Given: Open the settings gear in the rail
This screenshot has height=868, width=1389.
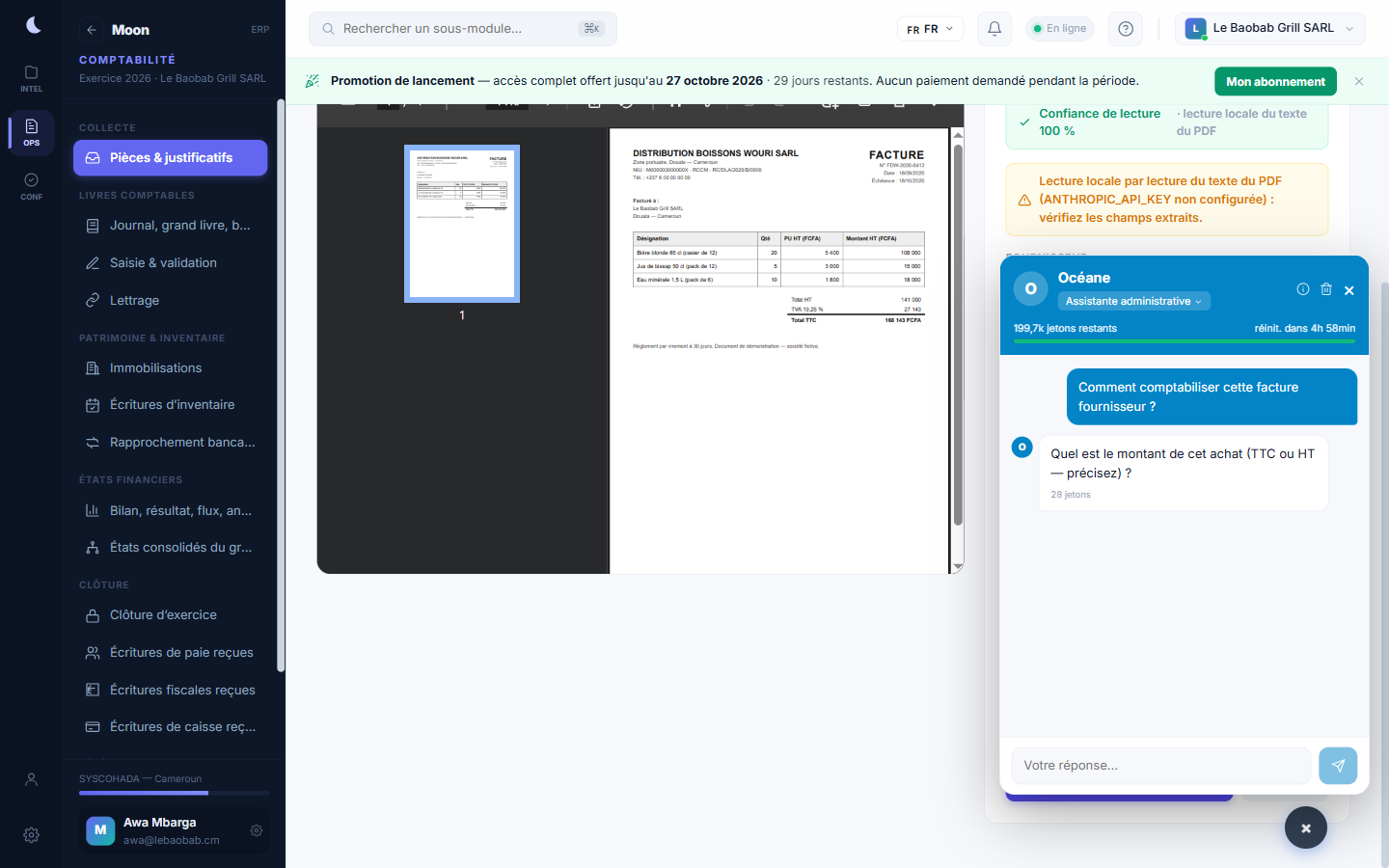Looking at the screenshot, I should [x=31, y=835].
